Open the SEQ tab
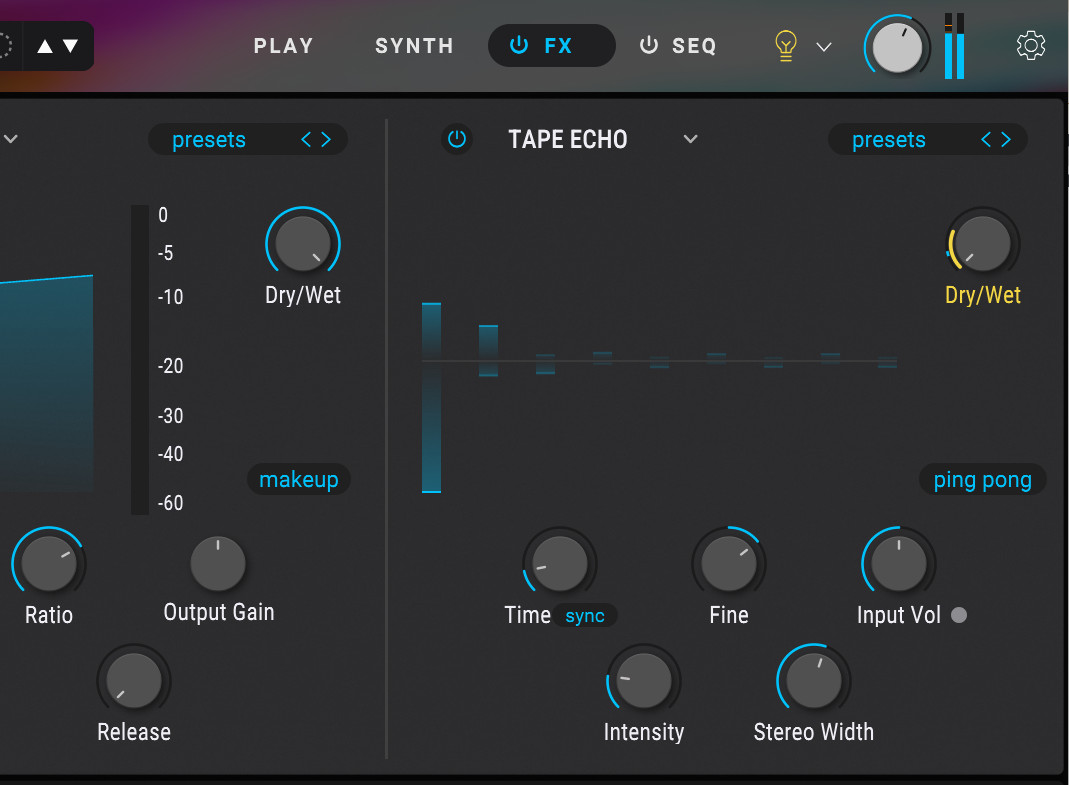Image resolution: width=1069 pixels, height=785 pixels. [x=694, y=46]
